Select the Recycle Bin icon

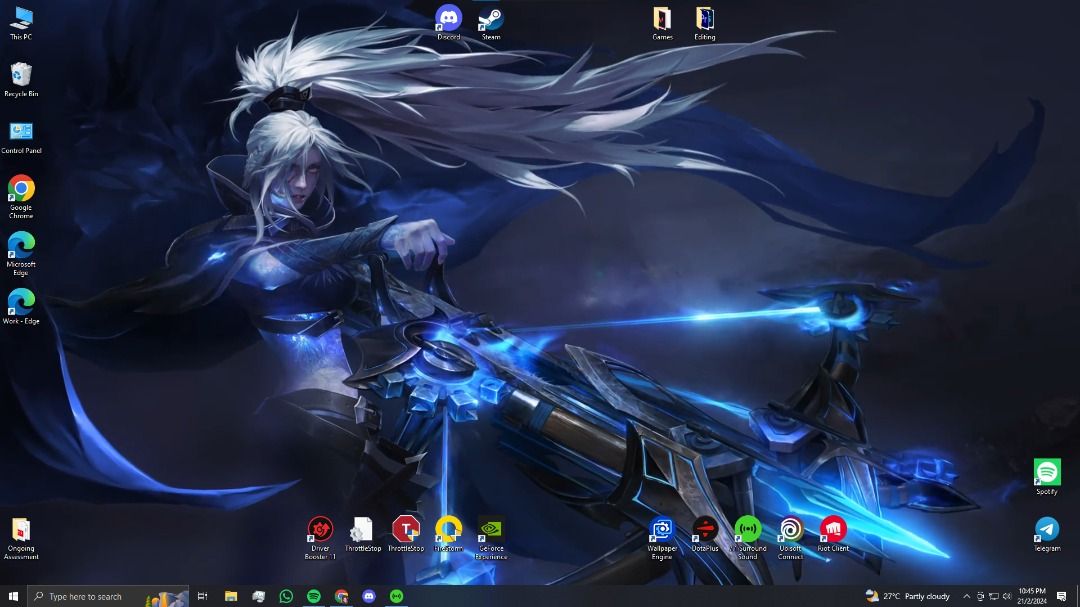coord(21,79)
